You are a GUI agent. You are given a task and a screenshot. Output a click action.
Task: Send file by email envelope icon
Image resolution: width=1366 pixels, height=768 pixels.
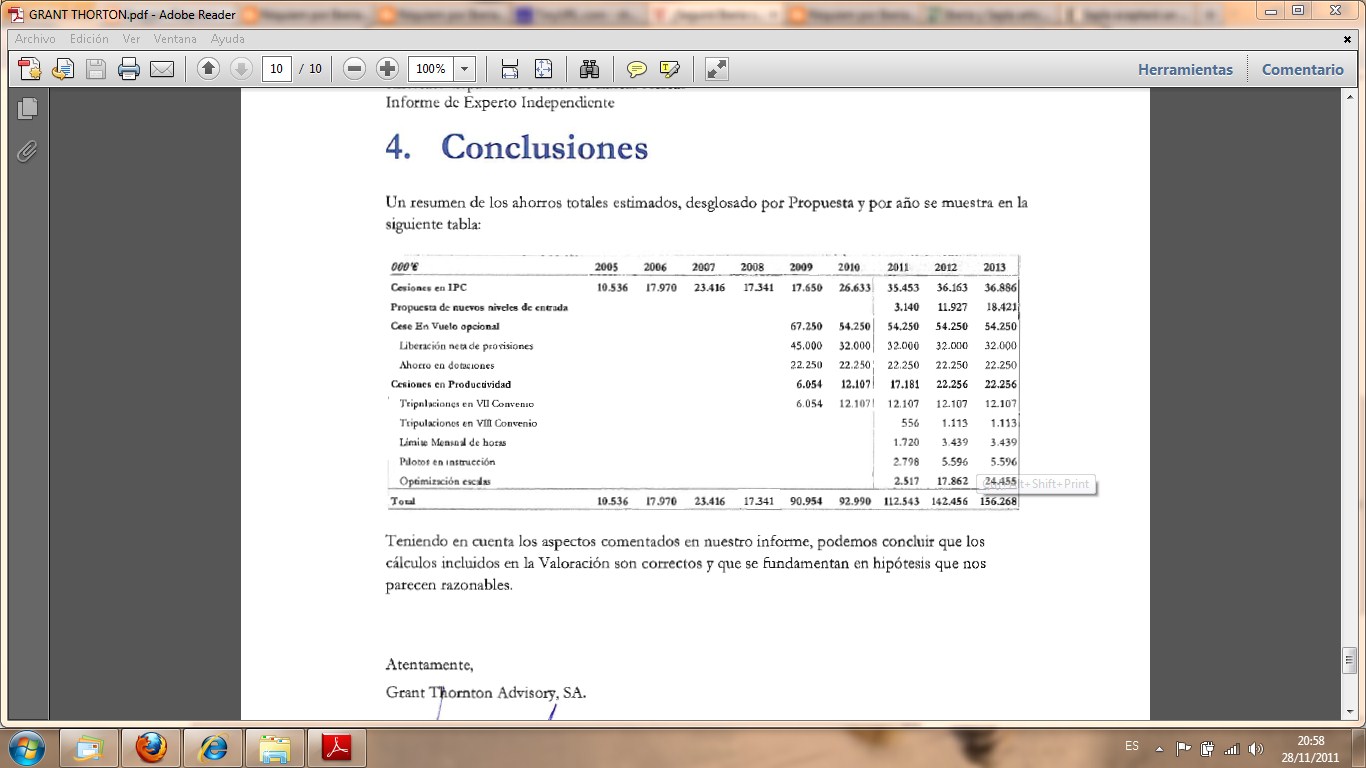pyautogui.click(x=162, y=69)
